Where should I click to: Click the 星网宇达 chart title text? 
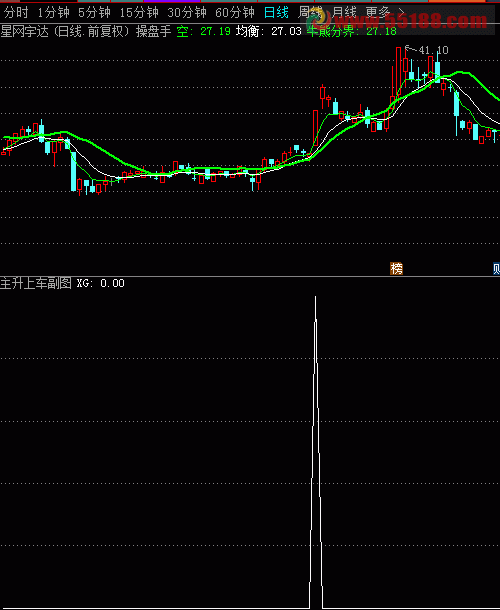[x=25, y=32]
